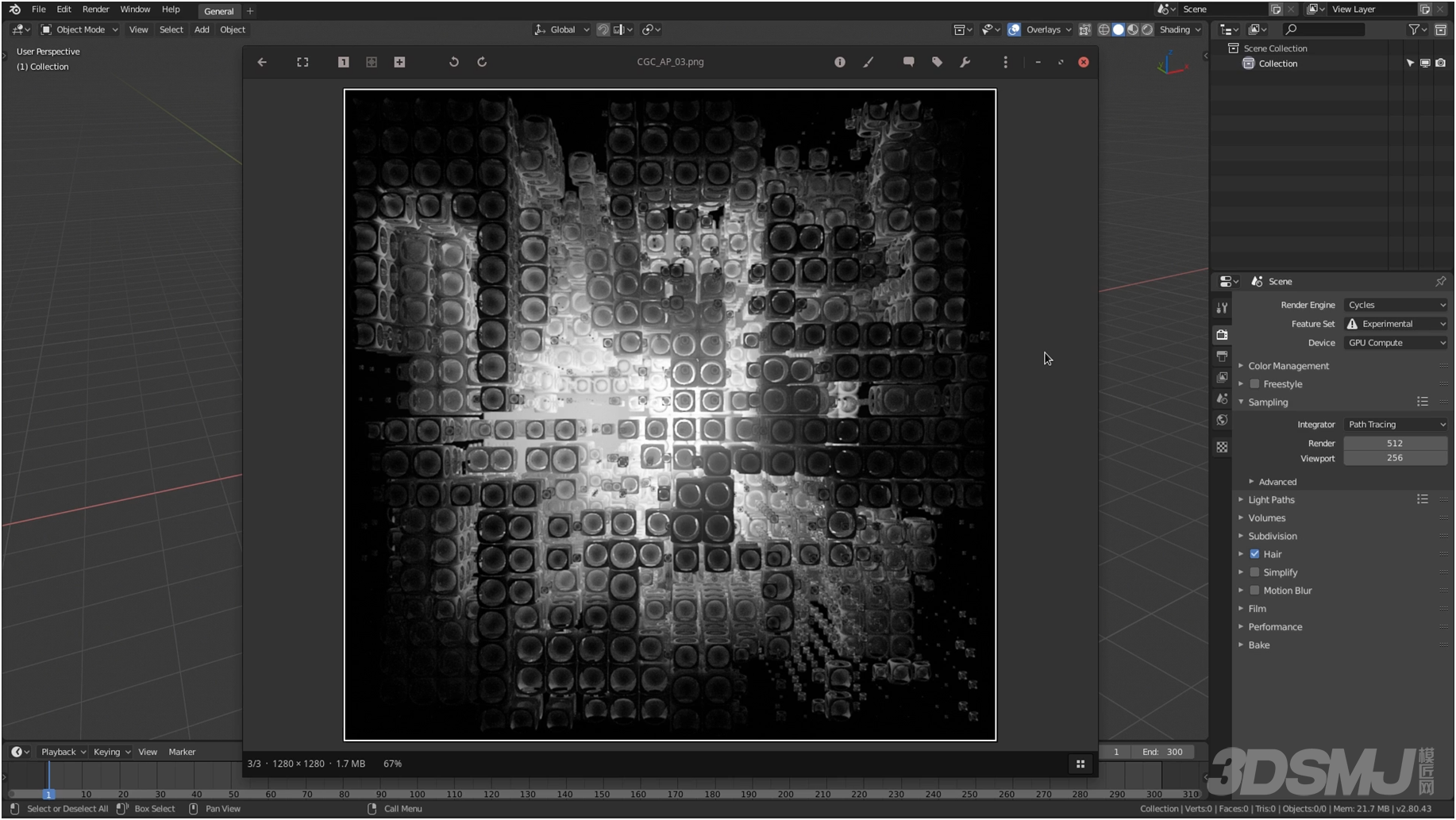
Task: Create new collection in the outliner
Action: point(1440,29)
